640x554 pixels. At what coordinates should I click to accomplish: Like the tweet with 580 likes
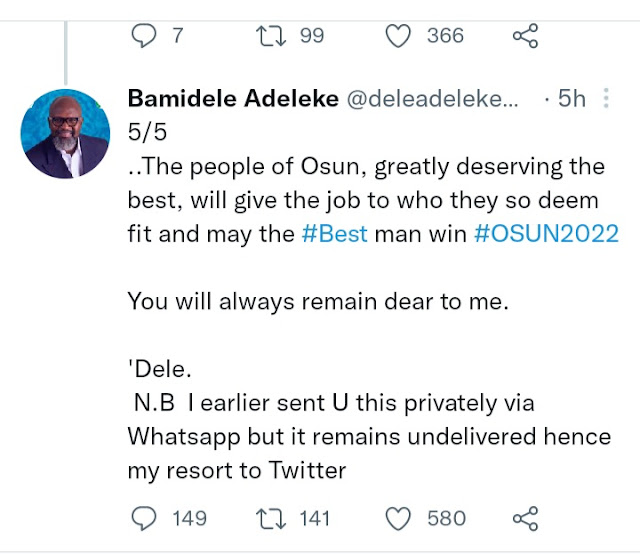(399, 517)
